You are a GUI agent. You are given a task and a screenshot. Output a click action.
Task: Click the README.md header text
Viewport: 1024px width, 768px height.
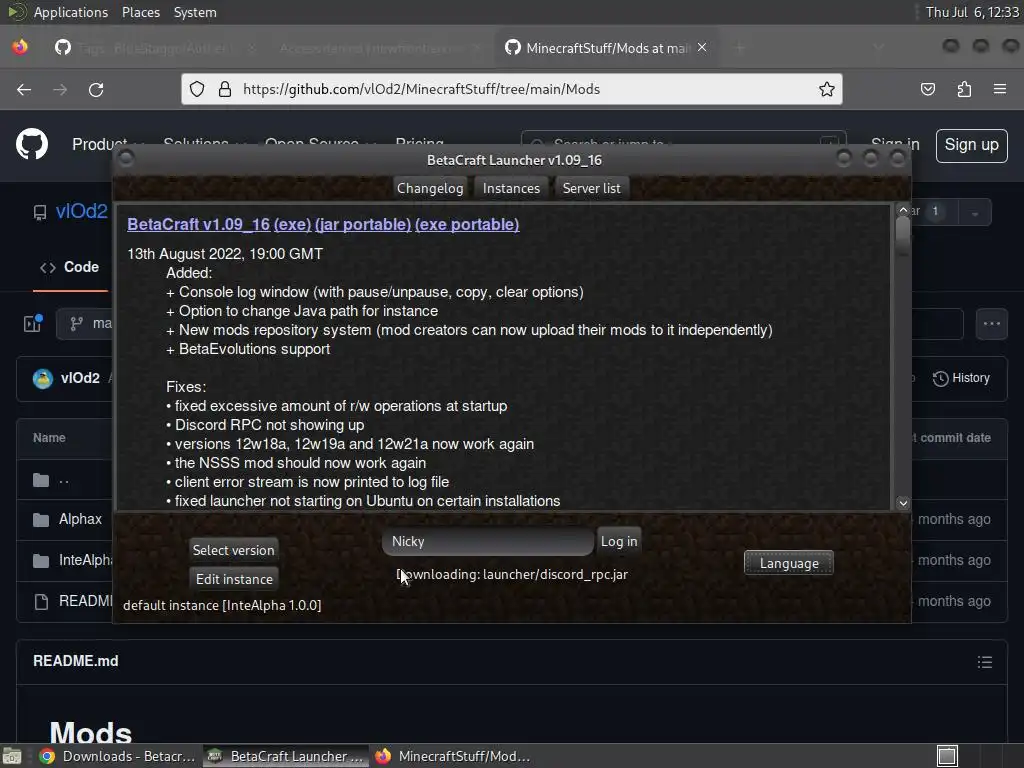click(76, 661)
